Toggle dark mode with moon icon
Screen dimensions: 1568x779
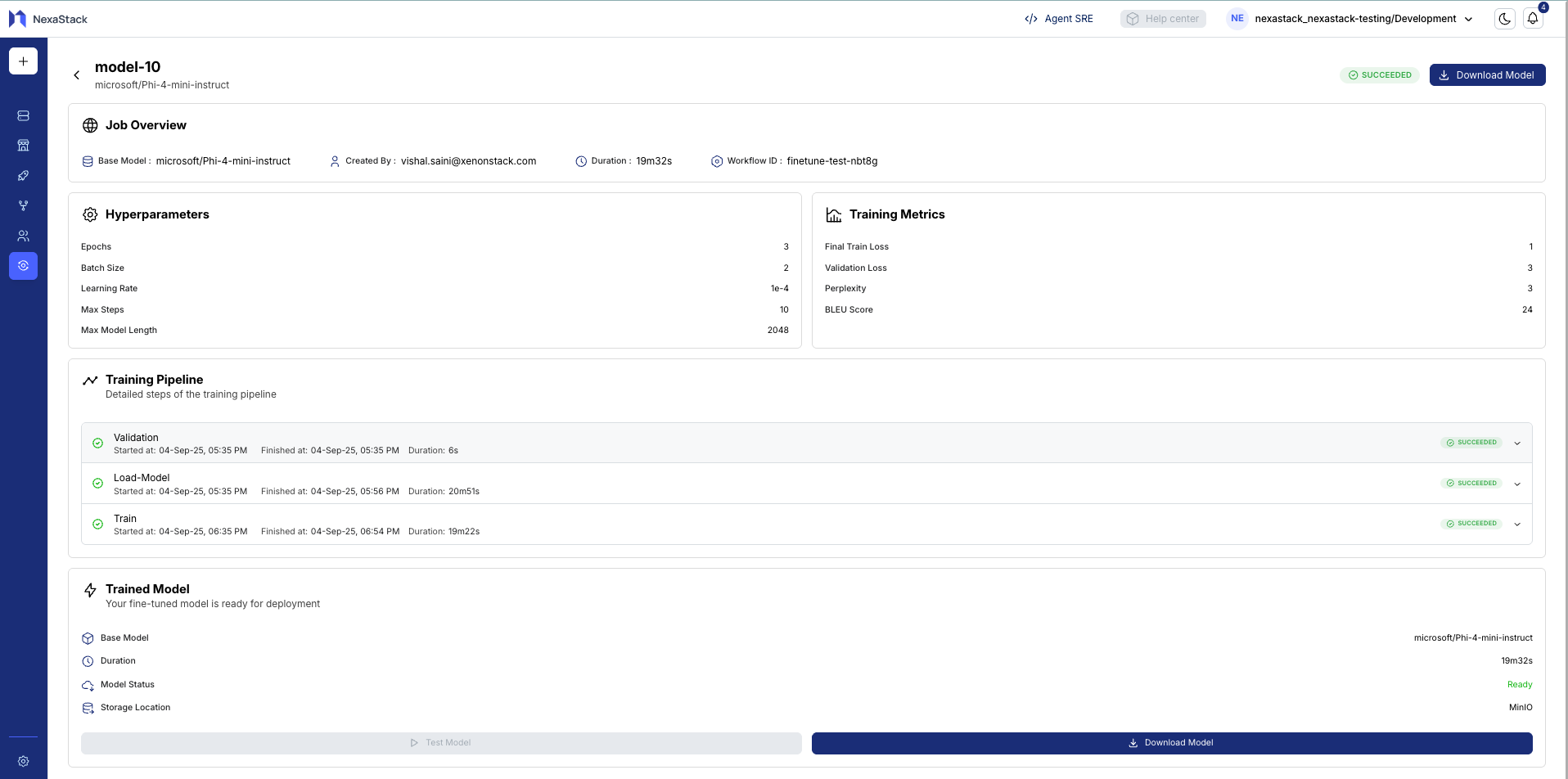tap(1504, 19)
